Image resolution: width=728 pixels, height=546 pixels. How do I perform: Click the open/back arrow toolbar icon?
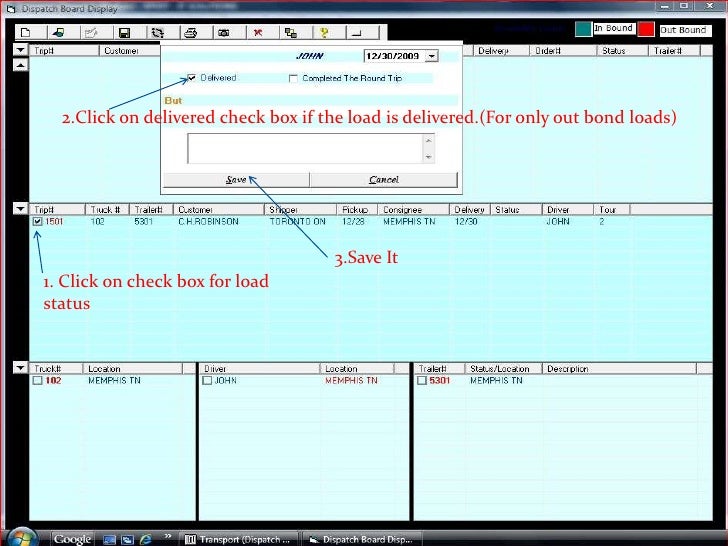click(58, 32)
